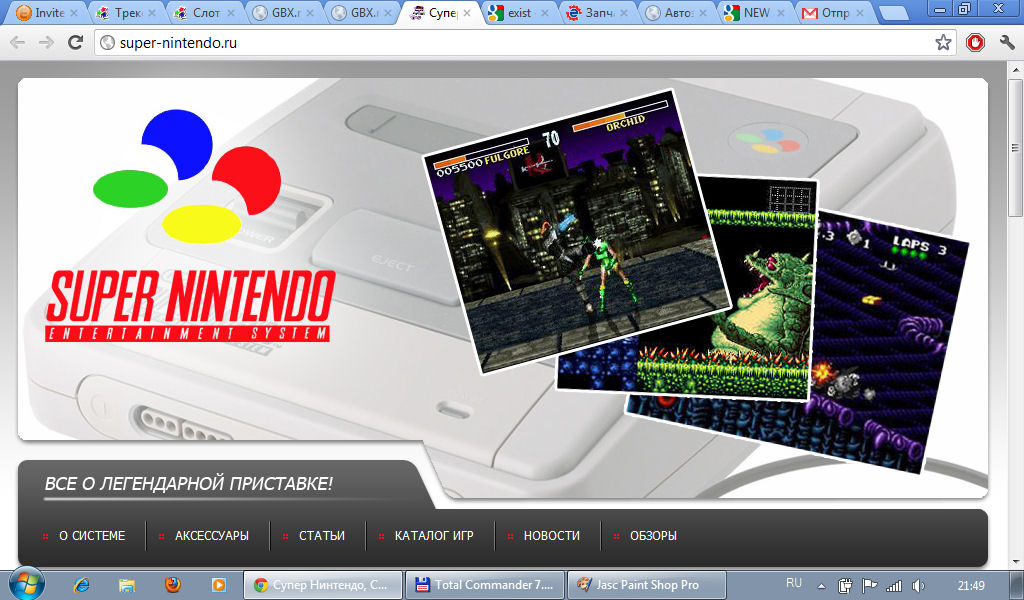Viewport: 1024px width, 600px height.
Task: Open the О СИСТЕМЕ page
Action: pos(92,536)
